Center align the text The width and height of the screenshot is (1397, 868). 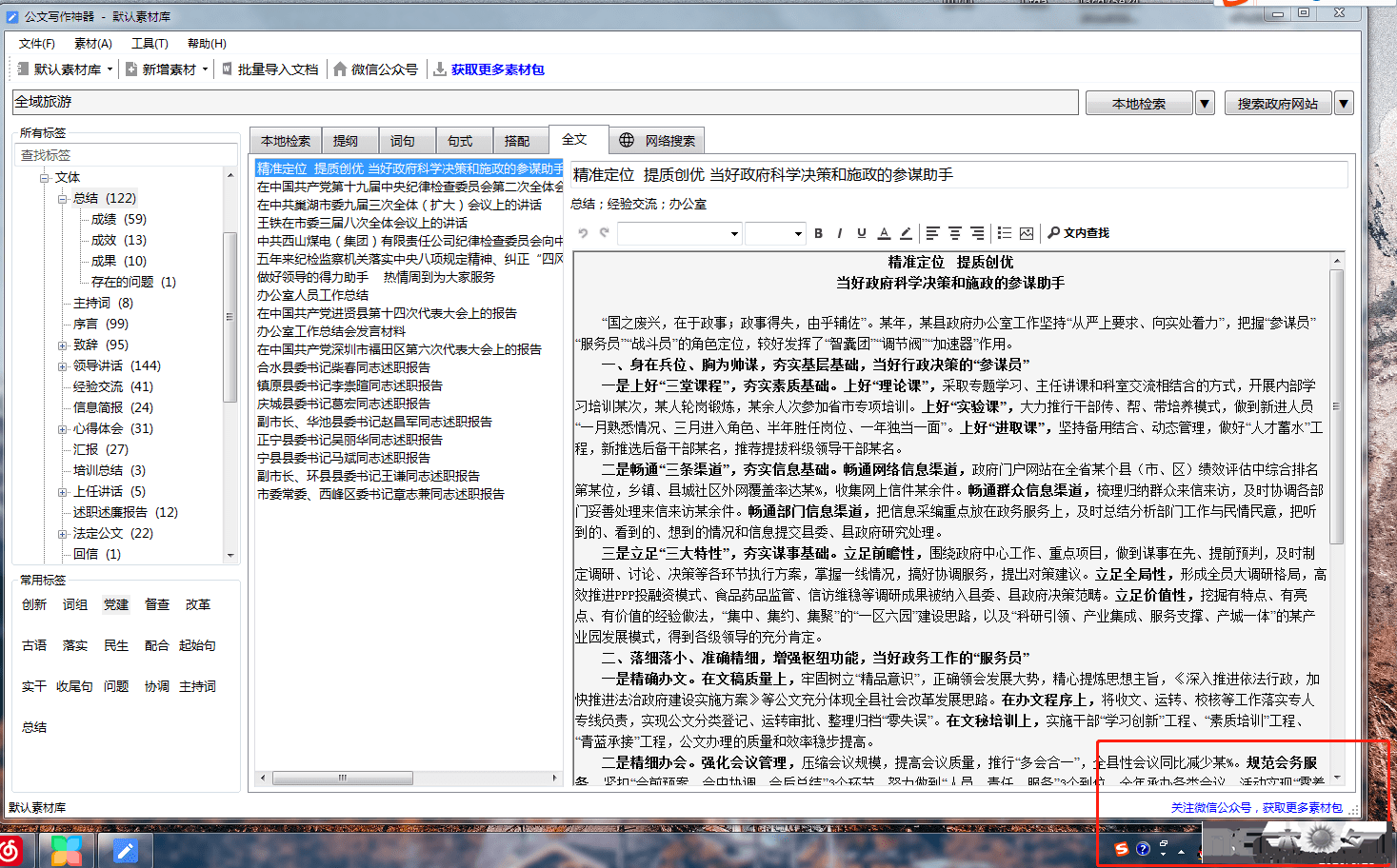pos(954,233)
